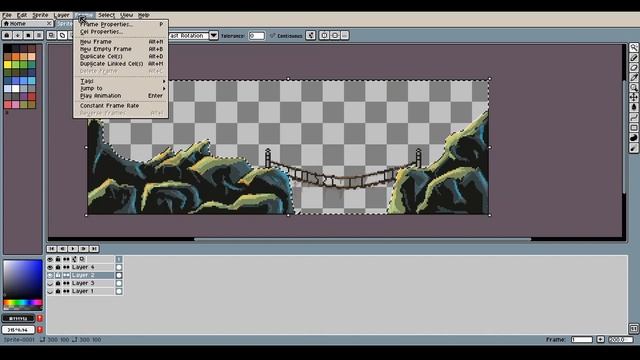Choose Cel Properties menu entry

click(121, 31)
